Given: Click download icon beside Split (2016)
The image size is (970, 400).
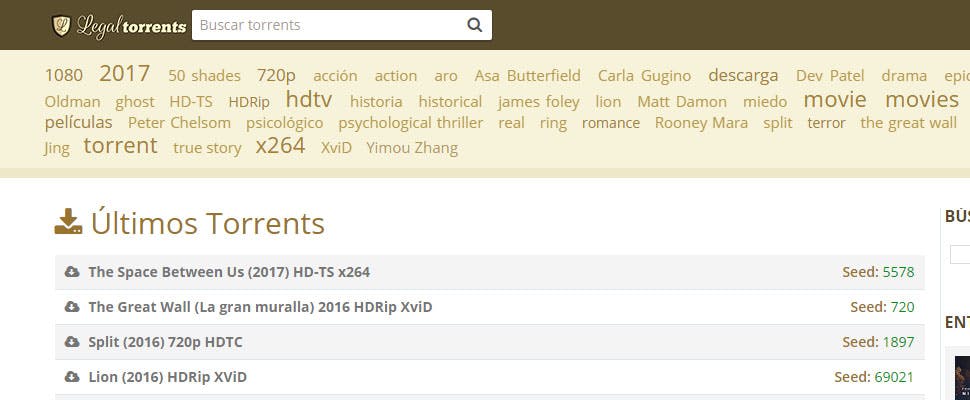Looking at the screenshot, I should 71,342.
